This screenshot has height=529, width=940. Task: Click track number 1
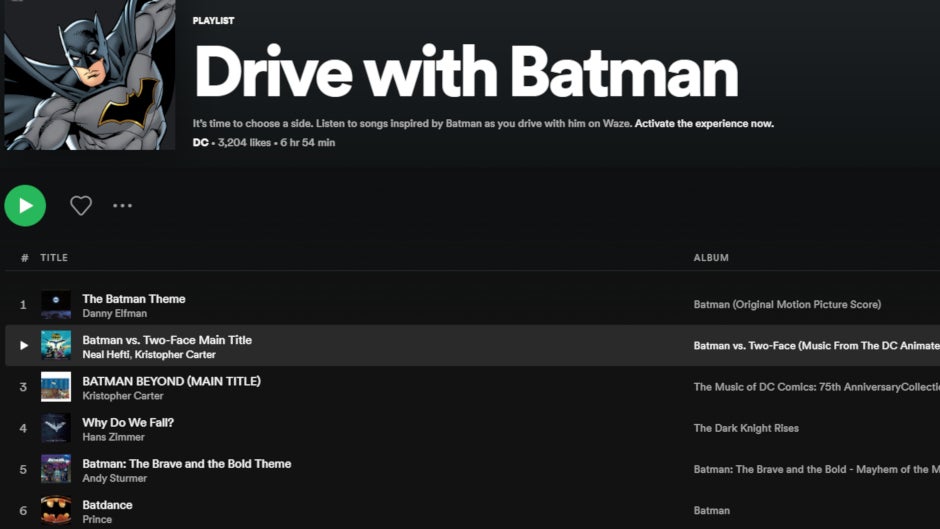23,305
